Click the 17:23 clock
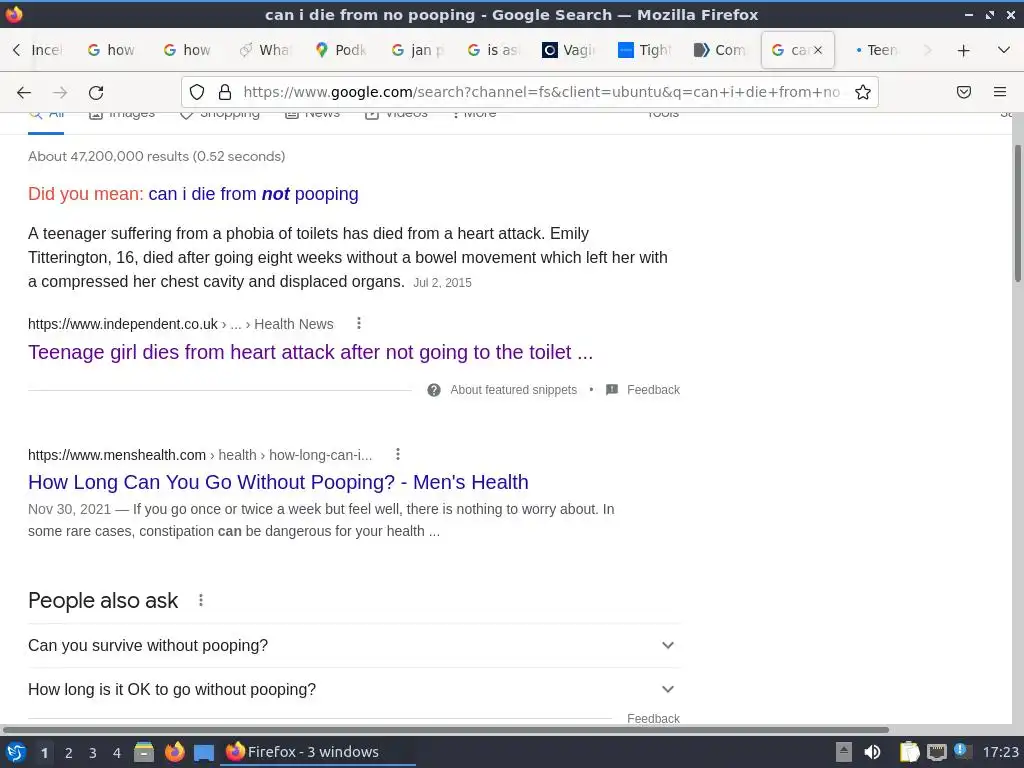Image resolution: width=1024 pixels, height=768 pixels. click(1000, 752)
